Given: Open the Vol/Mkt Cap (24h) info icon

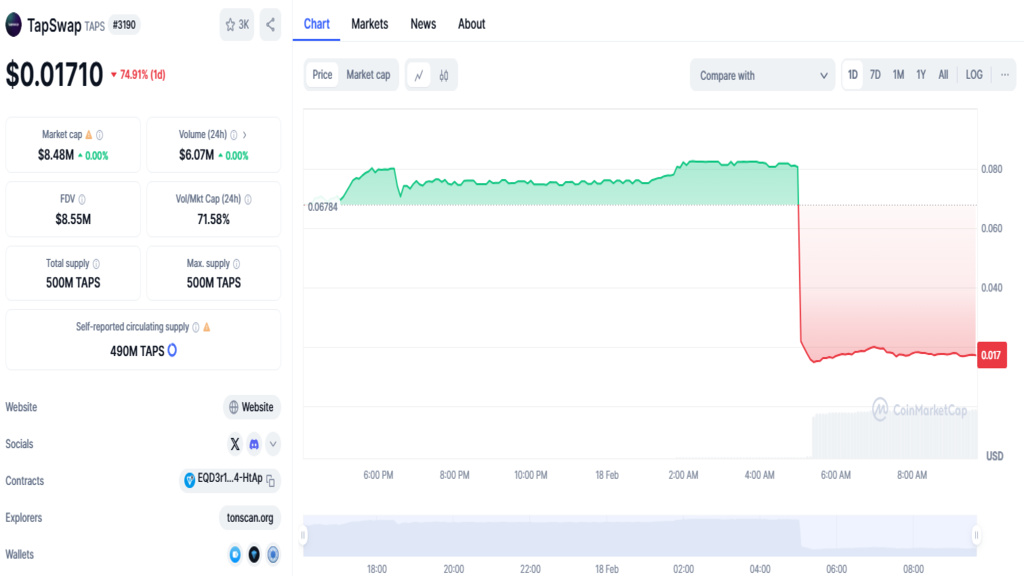Looking at the screenshot, I should pyautogui.click(x=248, y=199).
